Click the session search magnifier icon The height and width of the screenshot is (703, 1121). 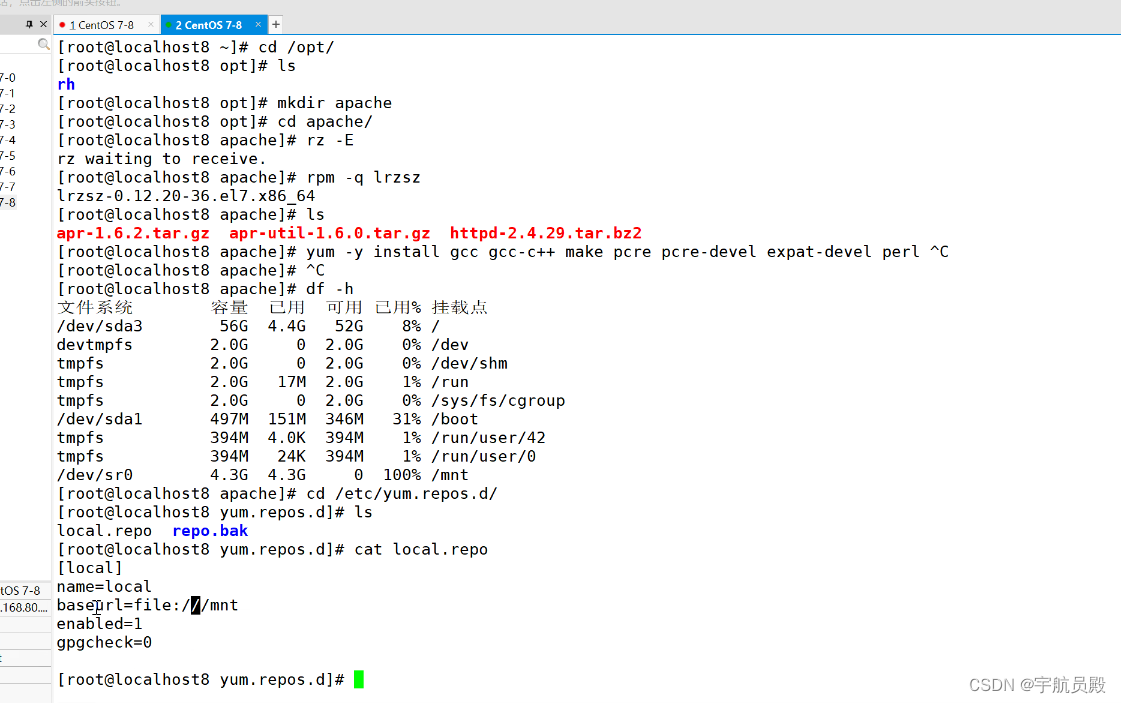[43, 45]
